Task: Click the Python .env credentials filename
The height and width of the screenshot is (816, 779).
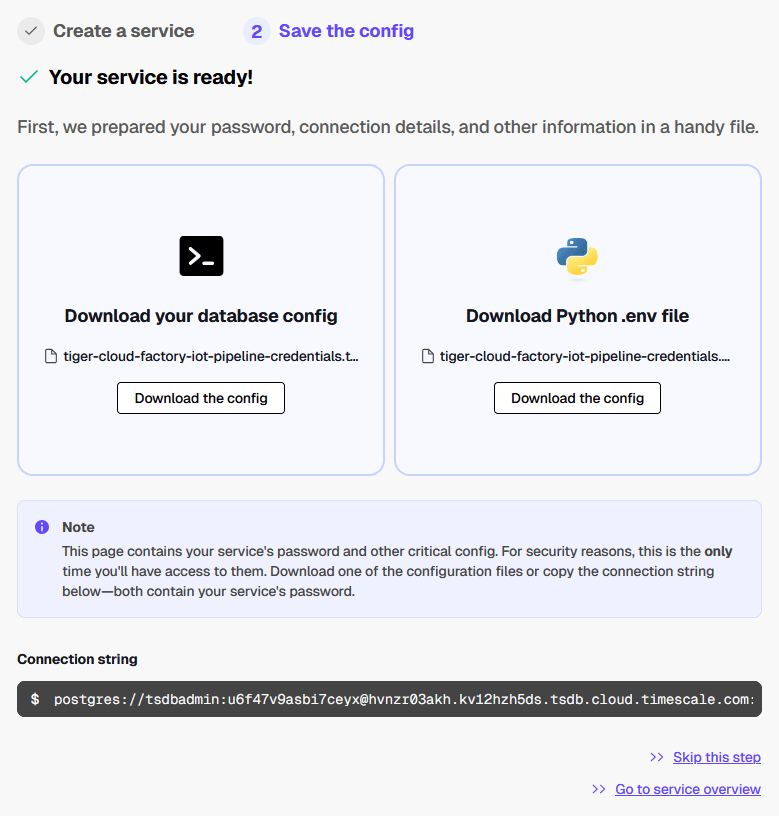Action: (585, 356)
